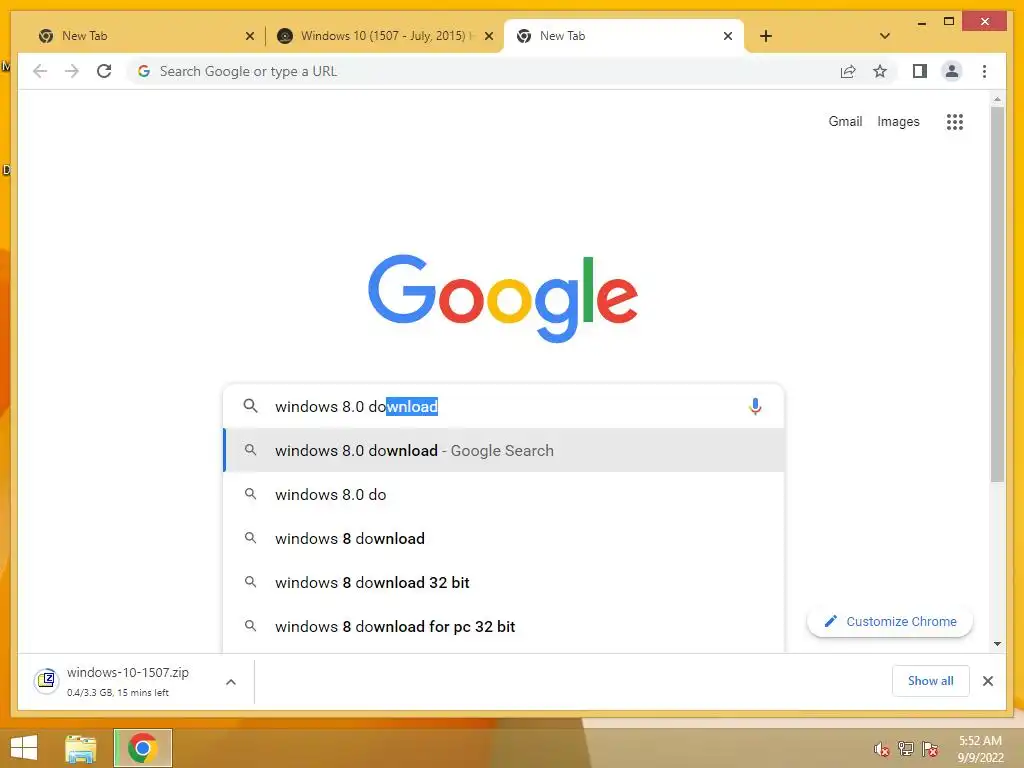Click the Chrome taskbar icon
The image size is (1024, 768).
tap(143, 748)
